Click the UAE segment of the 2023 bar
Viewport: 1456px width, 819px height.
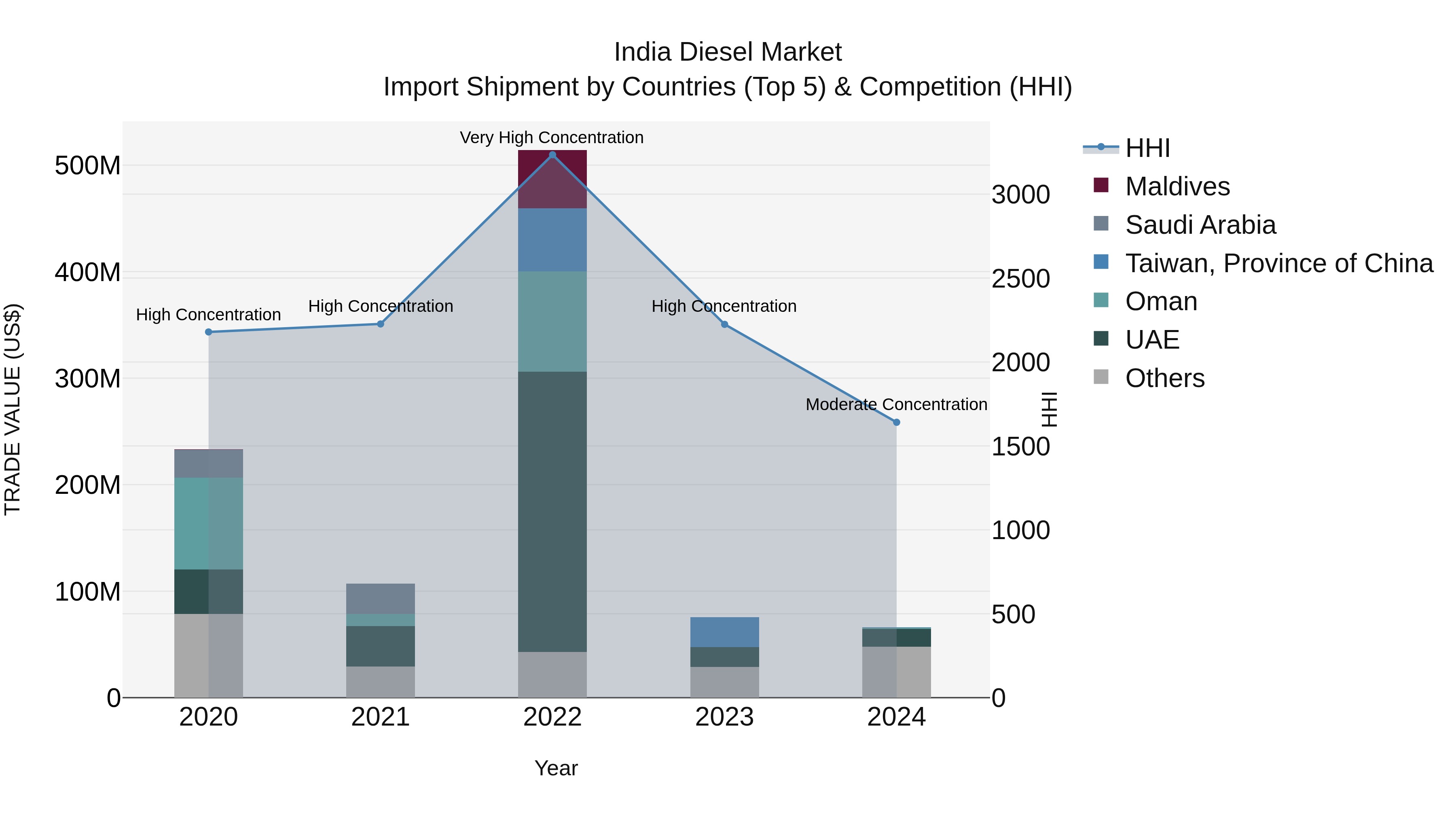tap(725, 657)
